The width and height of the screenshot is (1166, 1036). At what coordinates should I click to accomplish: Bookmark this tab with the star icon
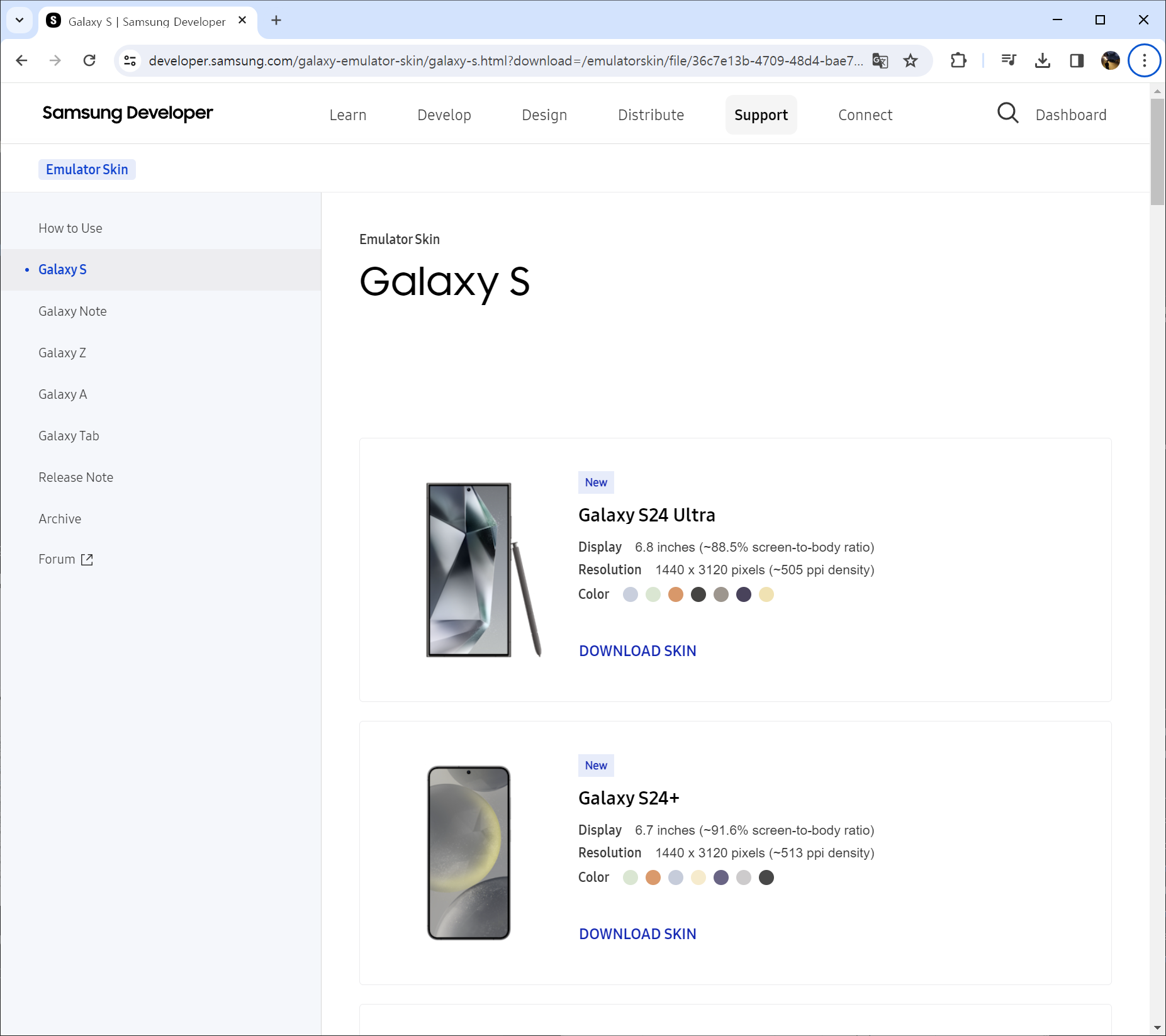coord(911,60)
